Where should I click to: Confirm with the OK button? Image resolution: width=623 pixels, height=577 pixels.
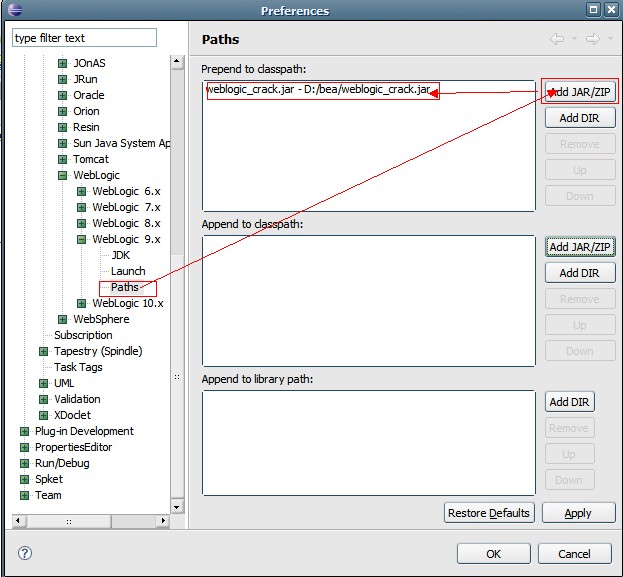pos(493,554)
